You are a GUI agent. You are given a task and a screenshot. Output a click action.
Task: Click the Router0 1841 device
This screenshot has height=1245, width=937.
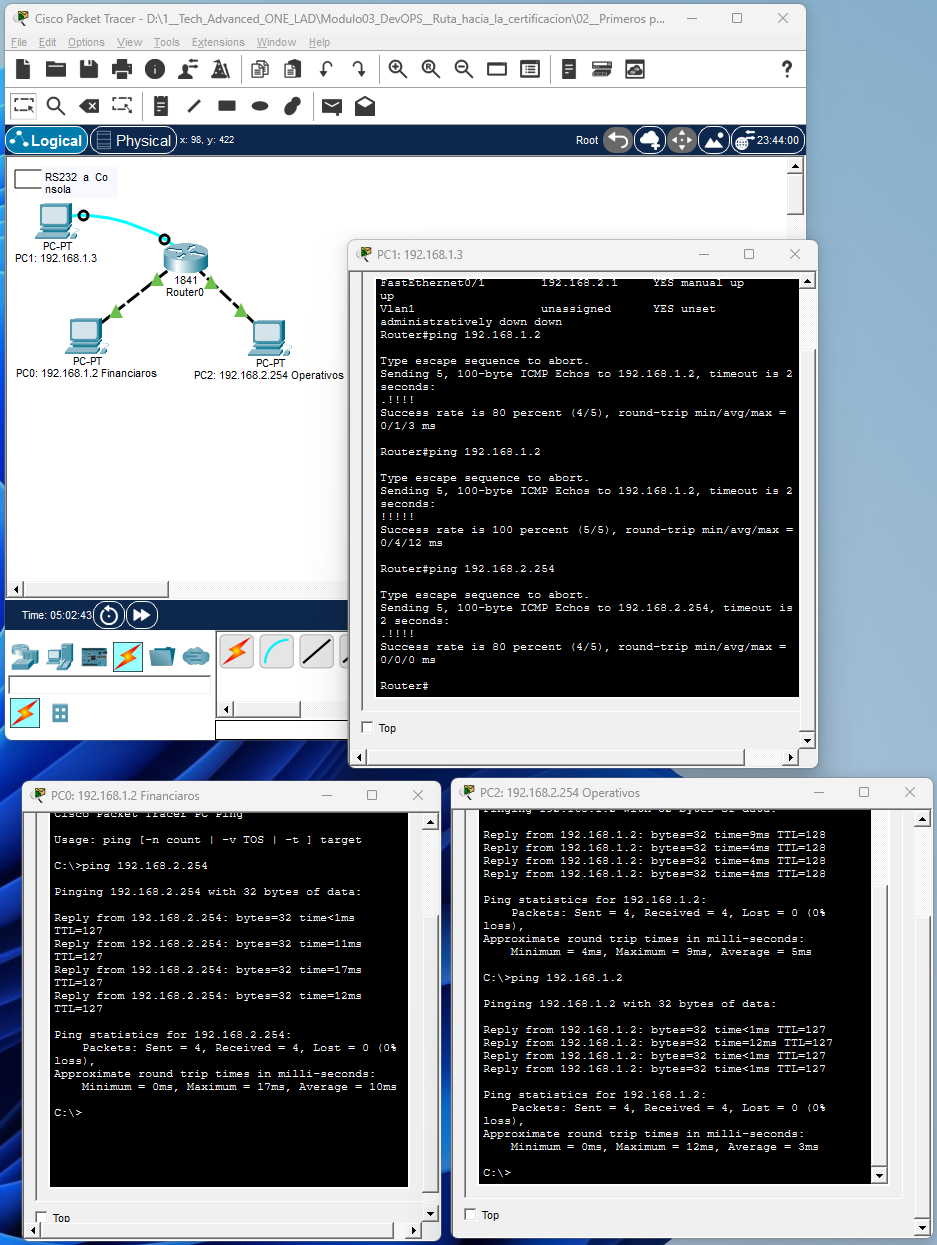pyautogui.click(x=186, y=259)
